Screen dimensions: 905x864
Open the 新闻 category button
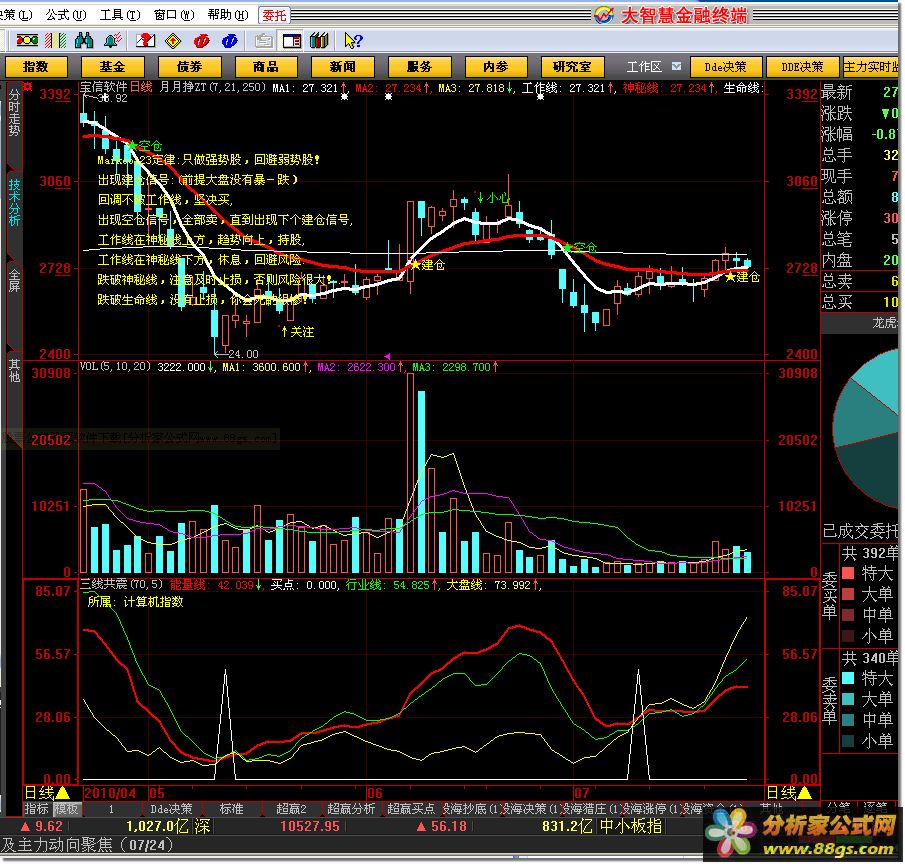pos(343,67)
